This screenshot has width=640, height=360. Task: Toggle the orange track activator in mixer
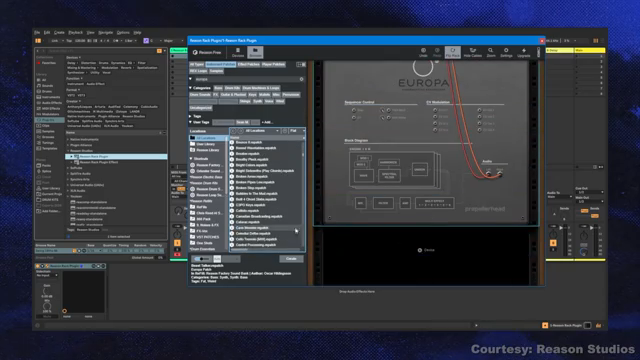177,243
